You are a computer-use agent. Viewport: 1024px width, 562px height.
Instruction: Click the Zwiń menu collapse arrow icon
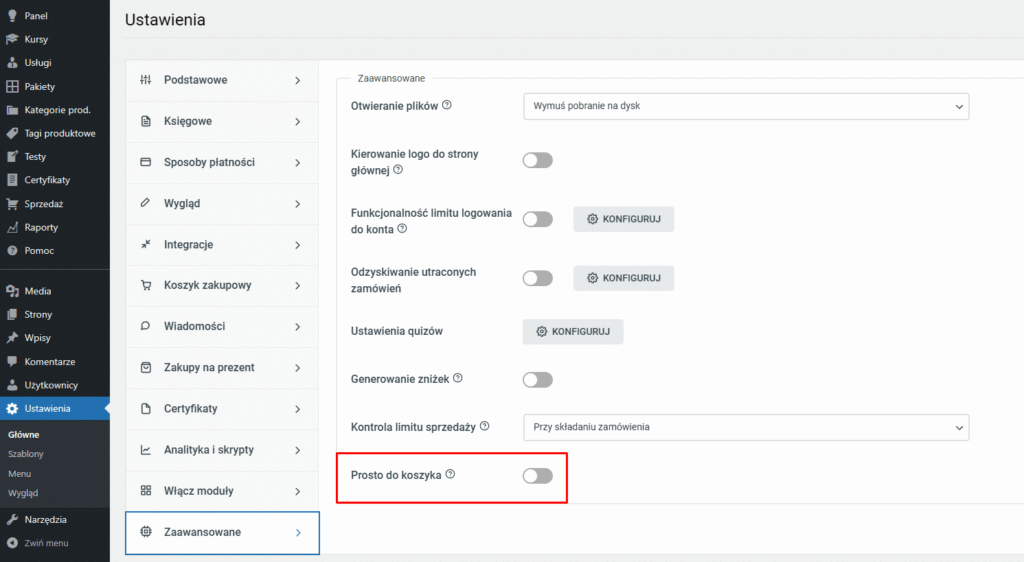[x=12, y=543]
